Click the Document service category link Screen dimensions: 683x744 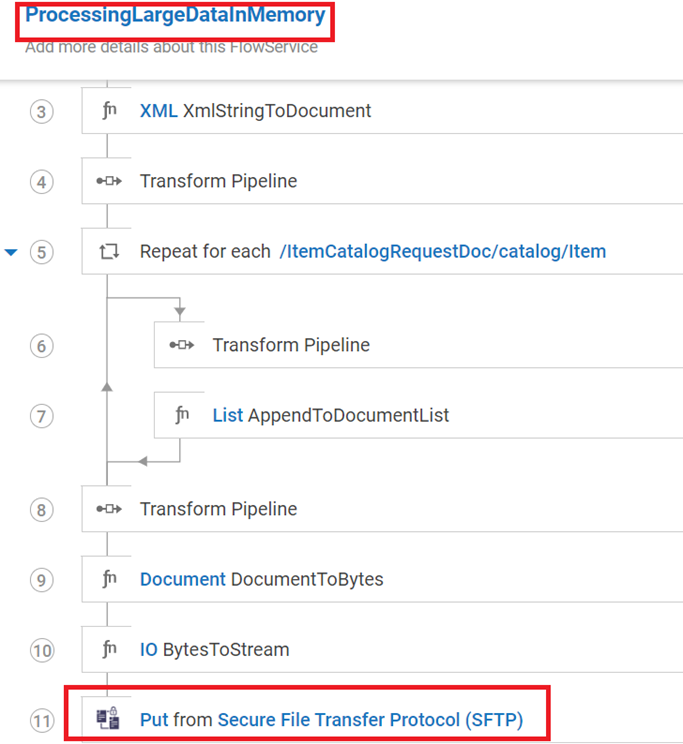(x=183, y=579)
